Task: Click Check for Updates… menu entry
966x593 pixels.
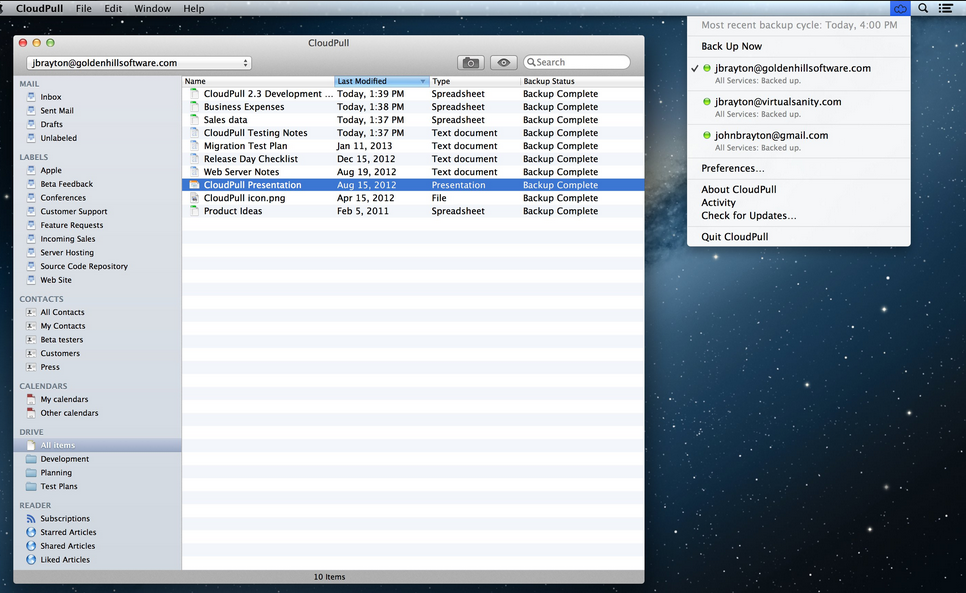Action: [748, 216]
